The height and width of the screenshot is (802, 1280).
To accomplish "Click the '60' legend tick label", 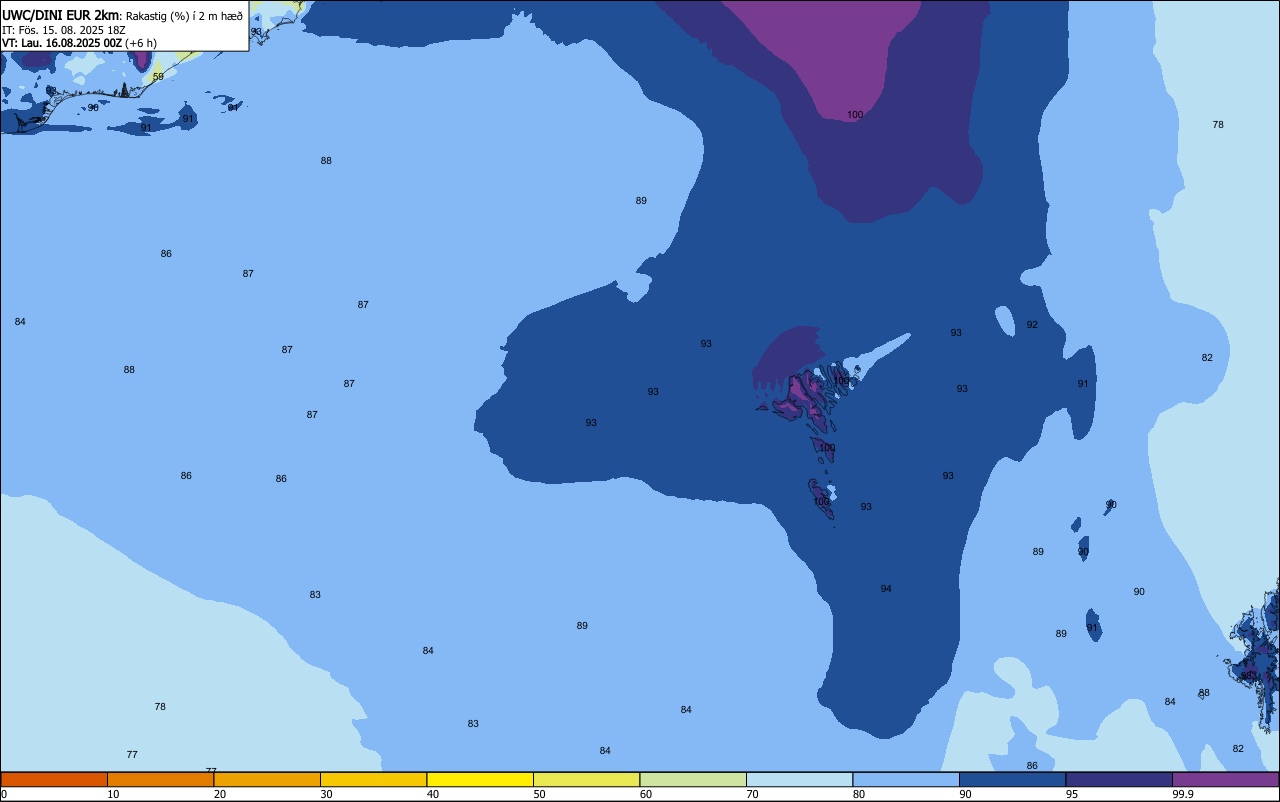I will 646,794.
